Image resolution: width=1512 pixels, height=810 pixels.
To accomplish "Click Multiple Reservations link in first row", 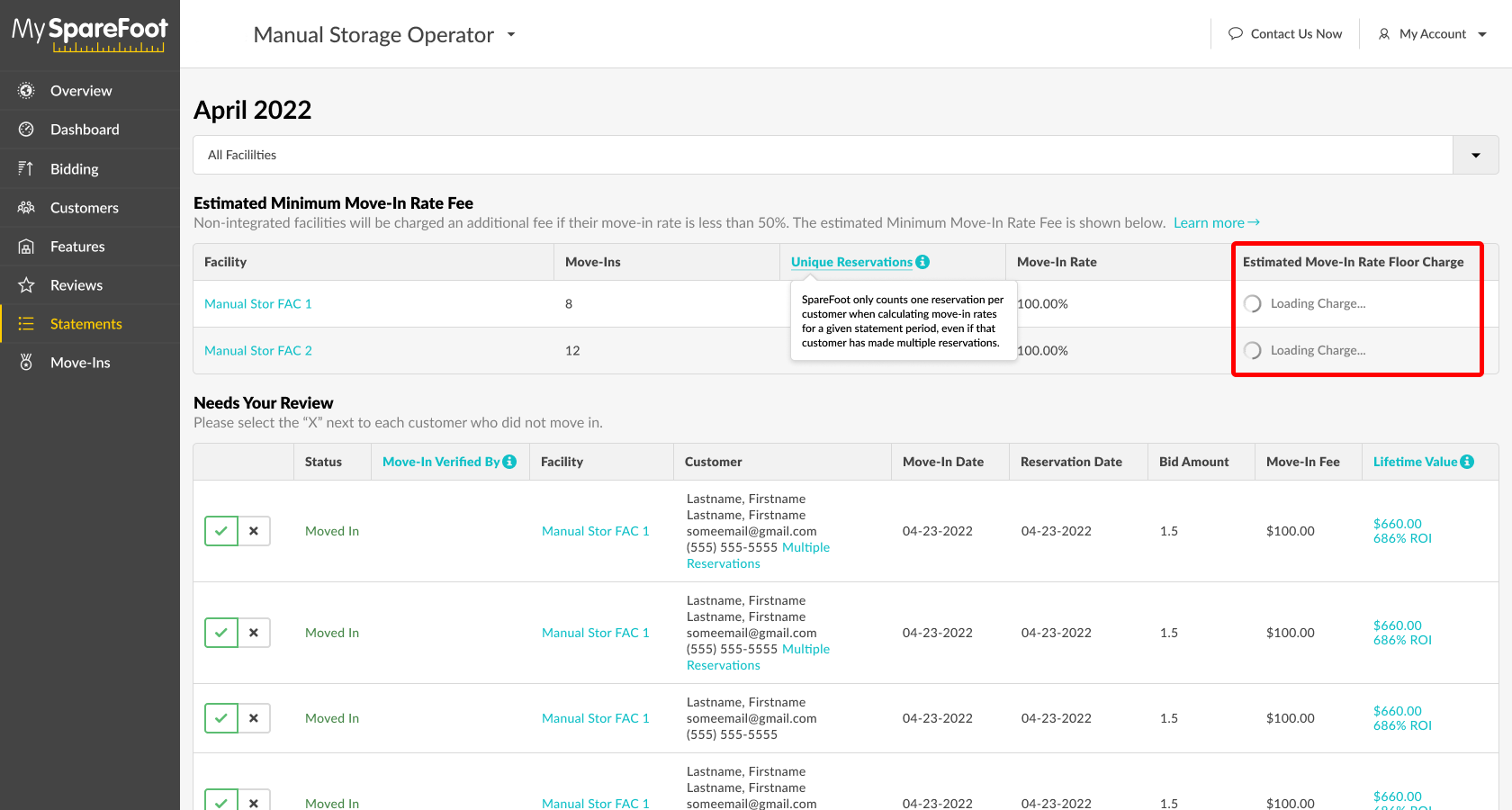I will coord(758,555).
